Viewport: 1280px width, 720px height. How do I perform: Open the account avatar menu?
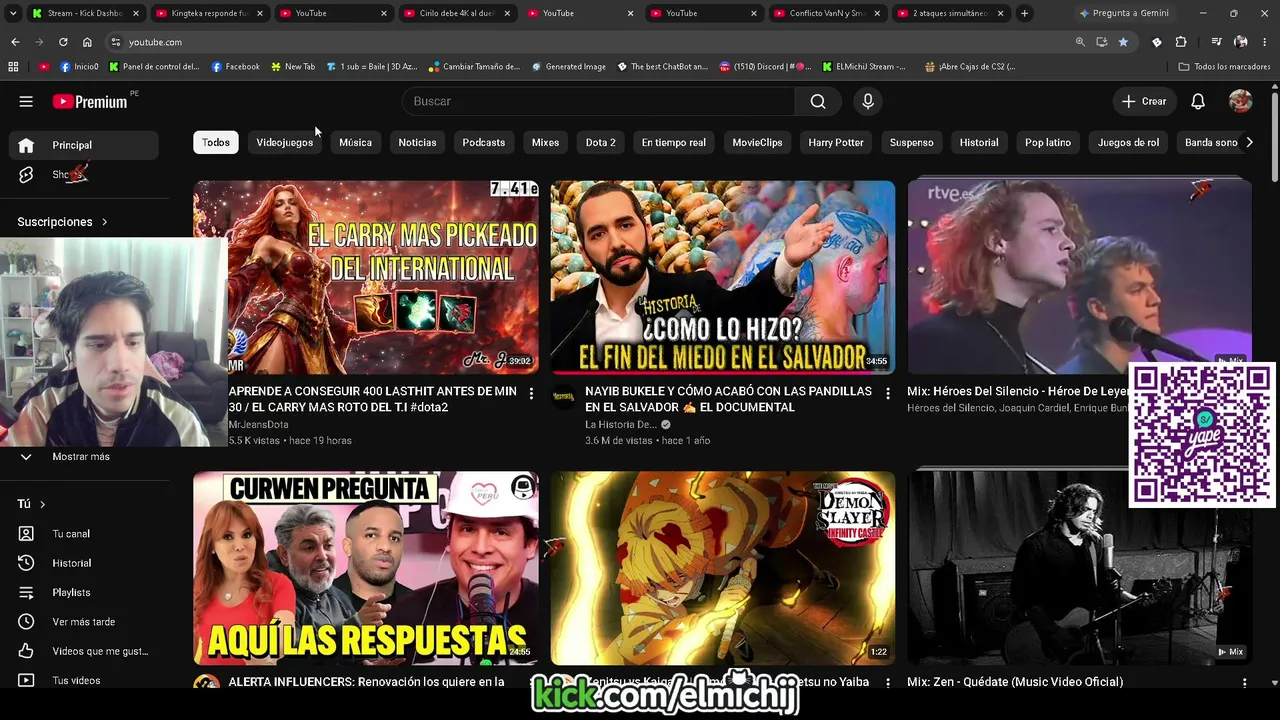coord(1240,101)
